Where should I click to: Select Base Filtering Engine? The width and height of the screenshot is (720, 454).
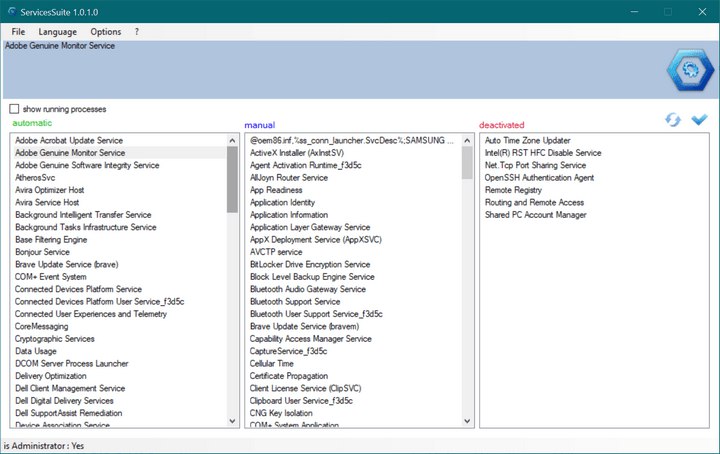click(x=51, y=240)
